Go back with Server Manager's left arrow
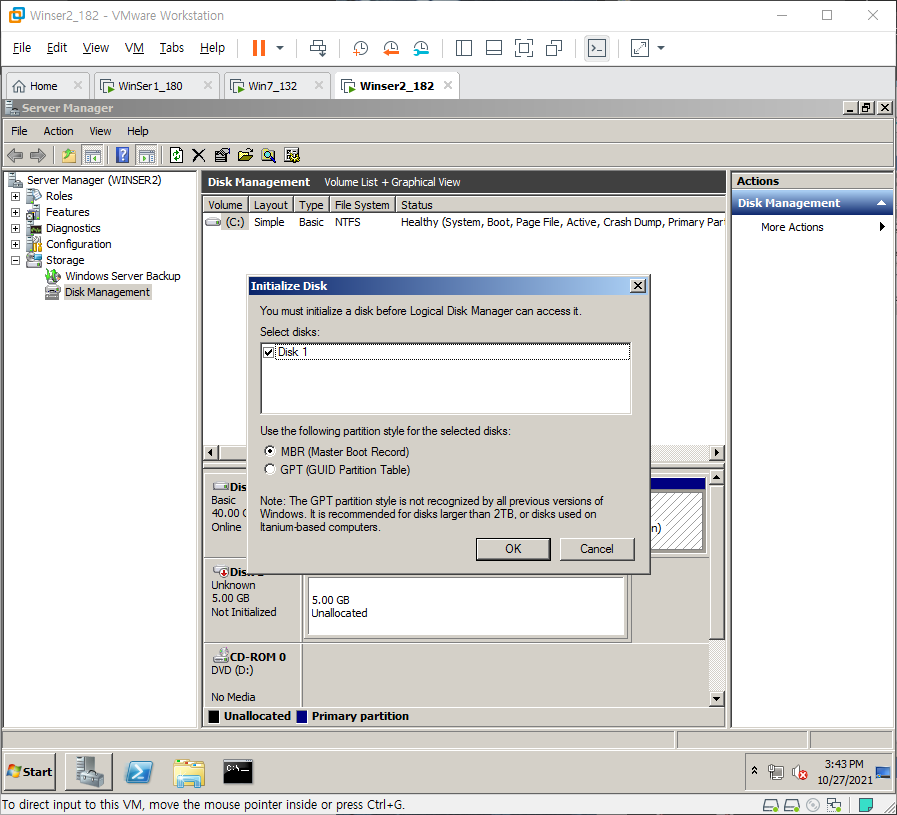897x815 pixels. [15, 155]
